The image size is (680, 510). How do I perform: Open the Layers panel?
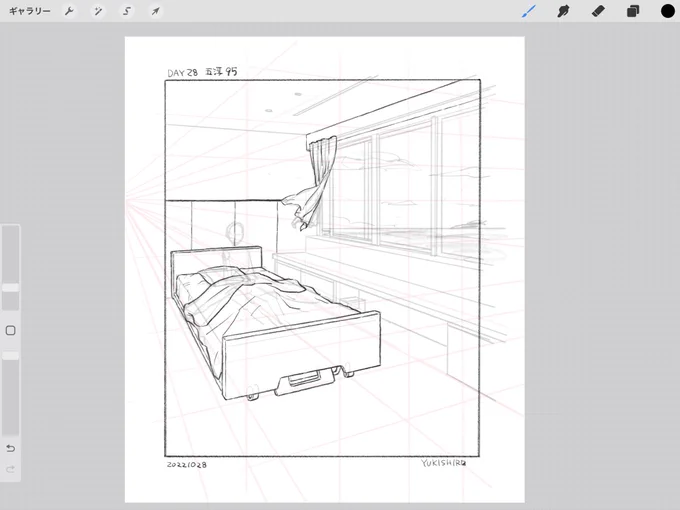tap(633, 11)
